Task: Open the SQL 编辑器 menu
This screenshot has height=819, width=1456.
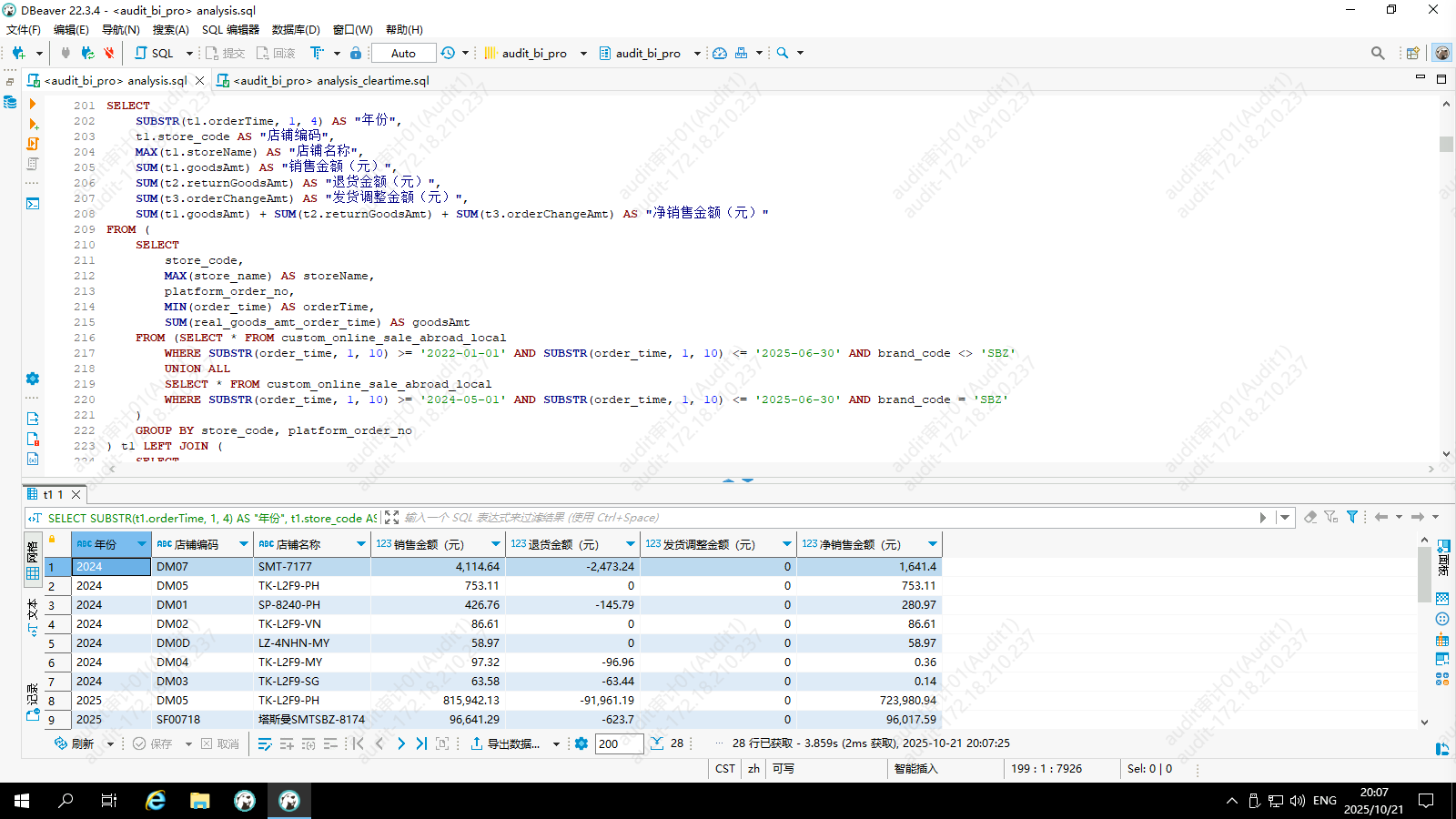Action: click(x=230, y=30)
